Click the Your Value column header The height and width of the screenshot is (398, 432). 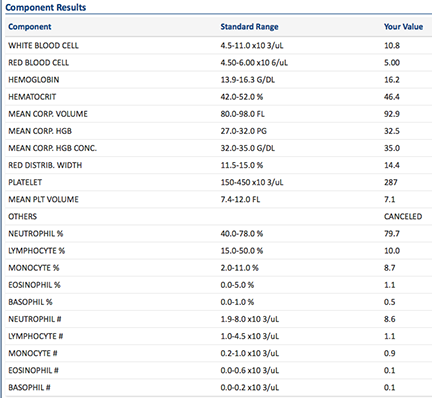(x=403, y=27)
